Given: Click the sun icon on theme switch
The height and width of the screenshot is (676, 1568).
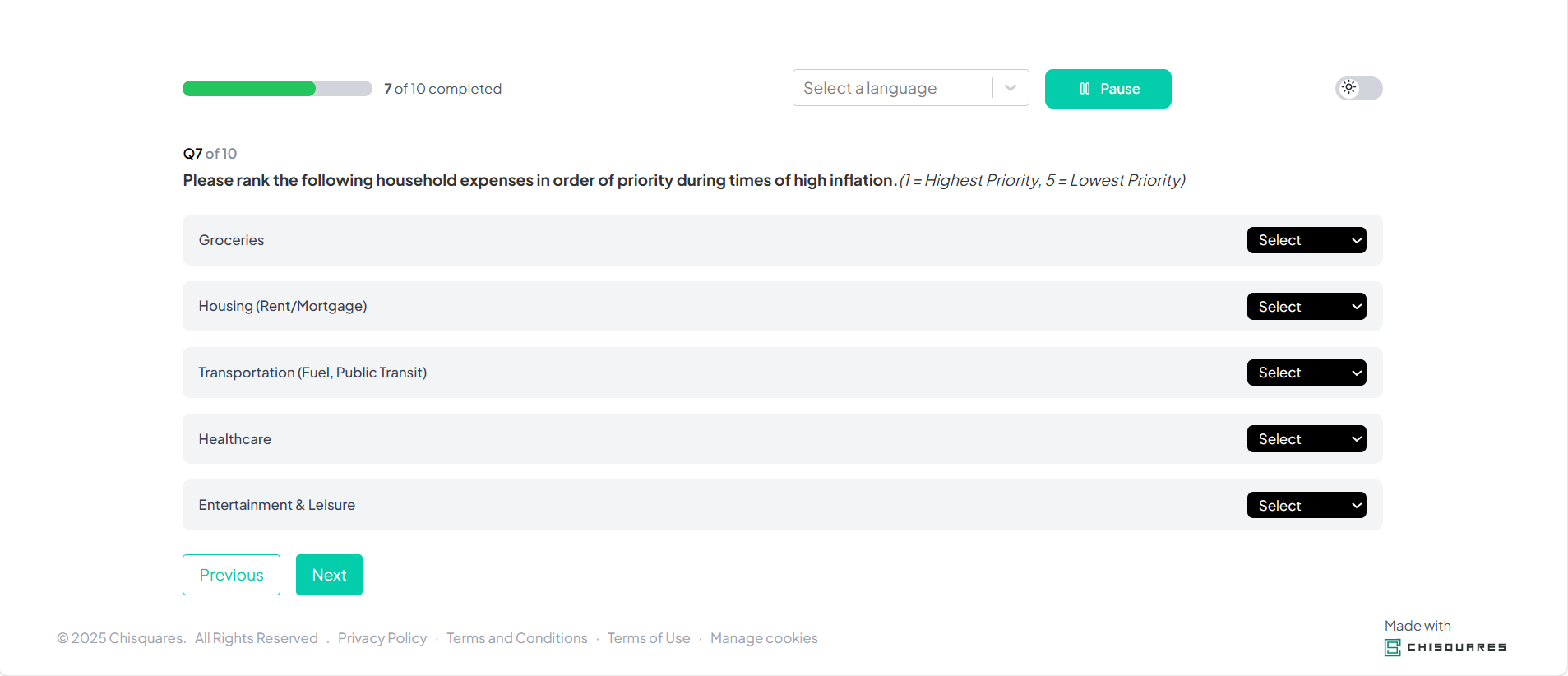Looking at the screenshot, I should (1348, 87).
